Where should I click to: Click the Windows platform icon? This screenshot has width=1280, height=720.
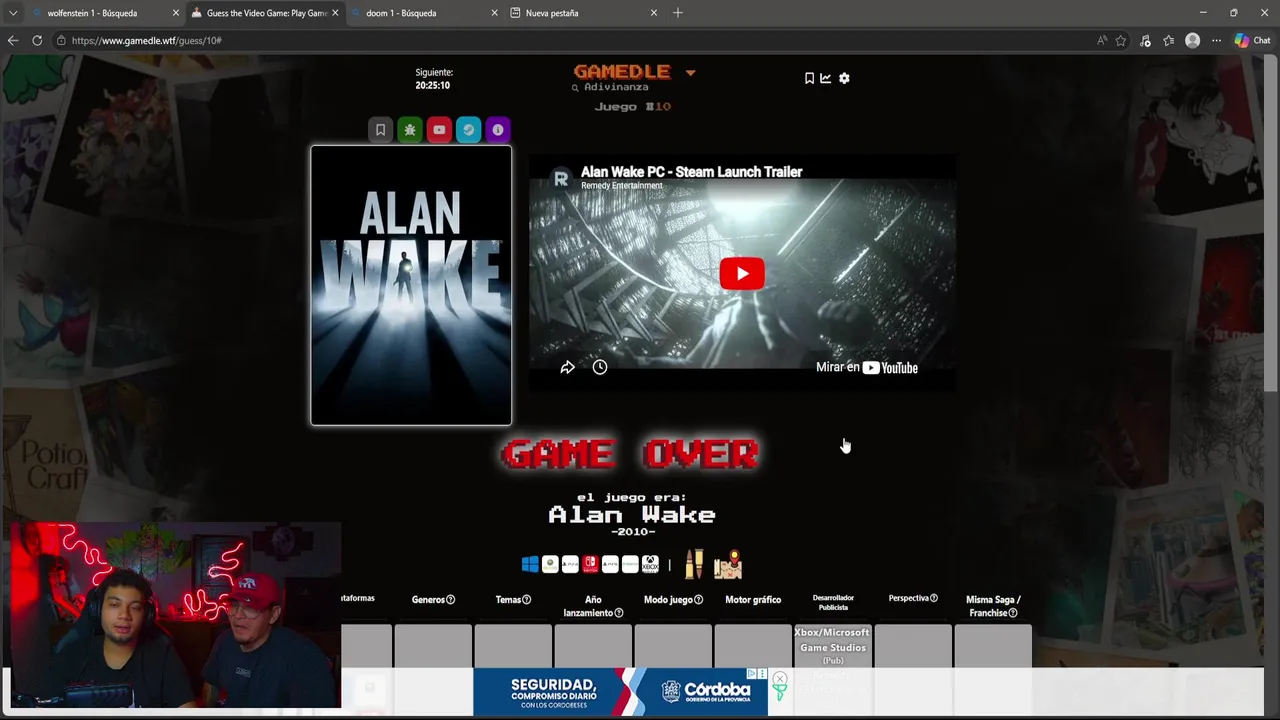click(x=530, y=565)
